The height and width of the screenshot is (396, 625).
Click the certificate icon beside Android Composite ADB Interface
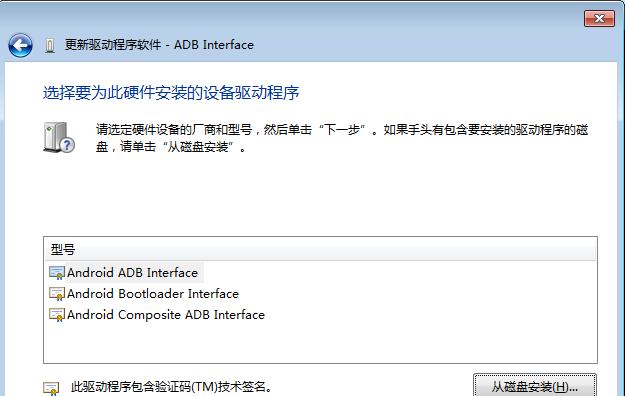click(x=57, y=315)
